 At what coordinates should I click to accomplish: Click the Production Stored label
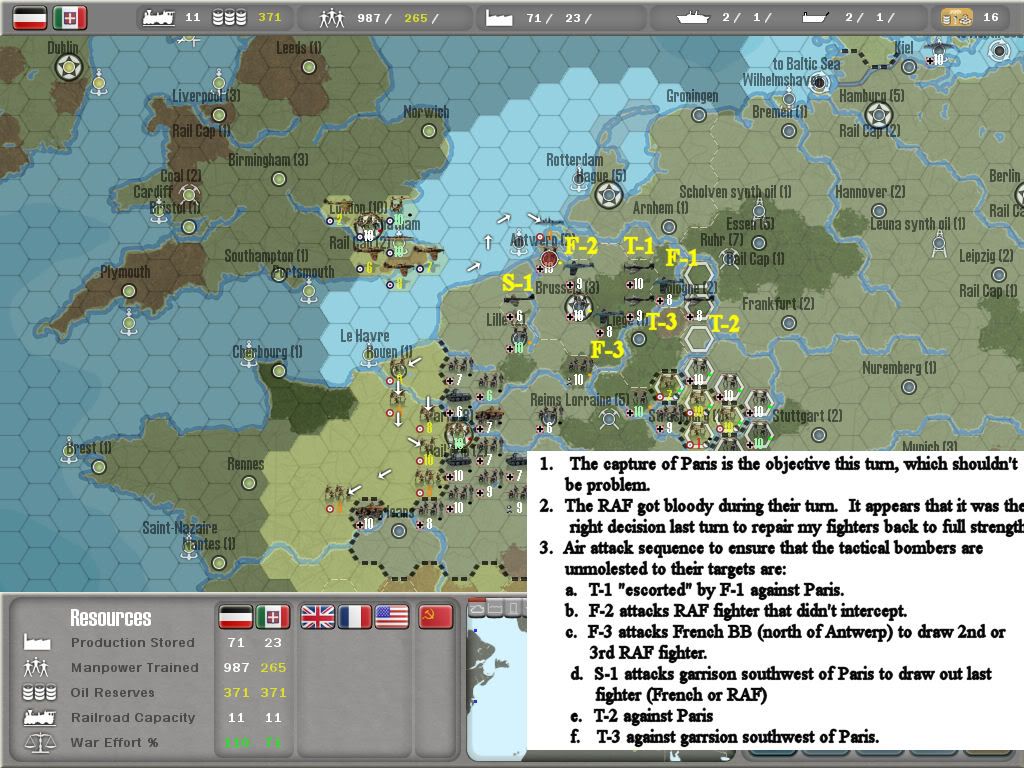click(x=133, y=643)
